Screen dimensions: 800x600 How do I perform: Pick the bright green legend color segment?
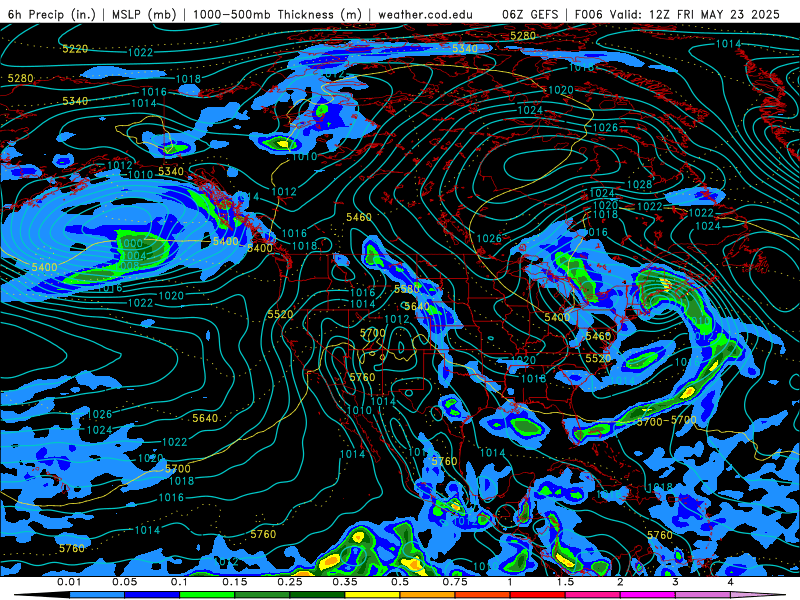pyautogui.click(x=207, y=595)
